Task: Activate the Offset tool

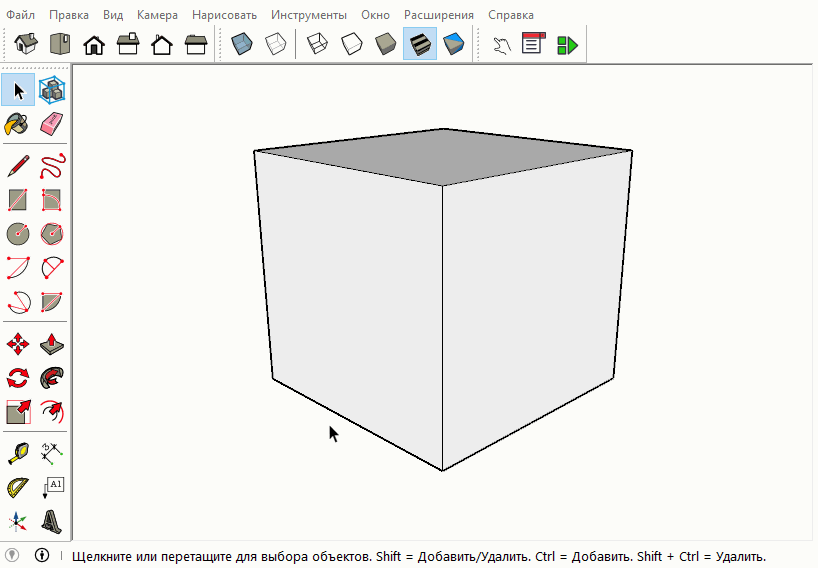Action: click(x=52, y=412)
